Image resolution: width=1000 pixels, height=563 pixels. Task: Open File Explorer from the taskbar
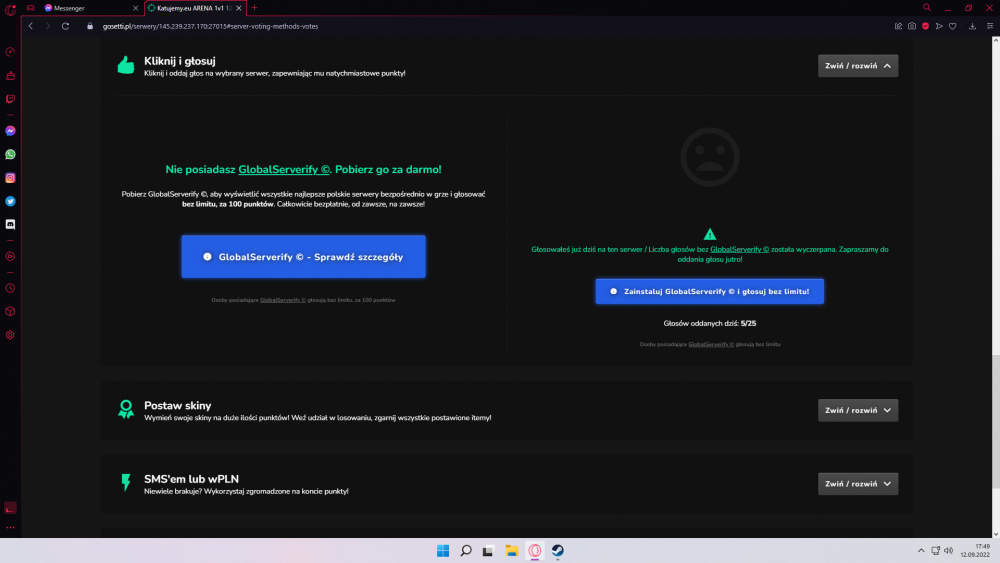pyautogui.click(x=511, y=550)
